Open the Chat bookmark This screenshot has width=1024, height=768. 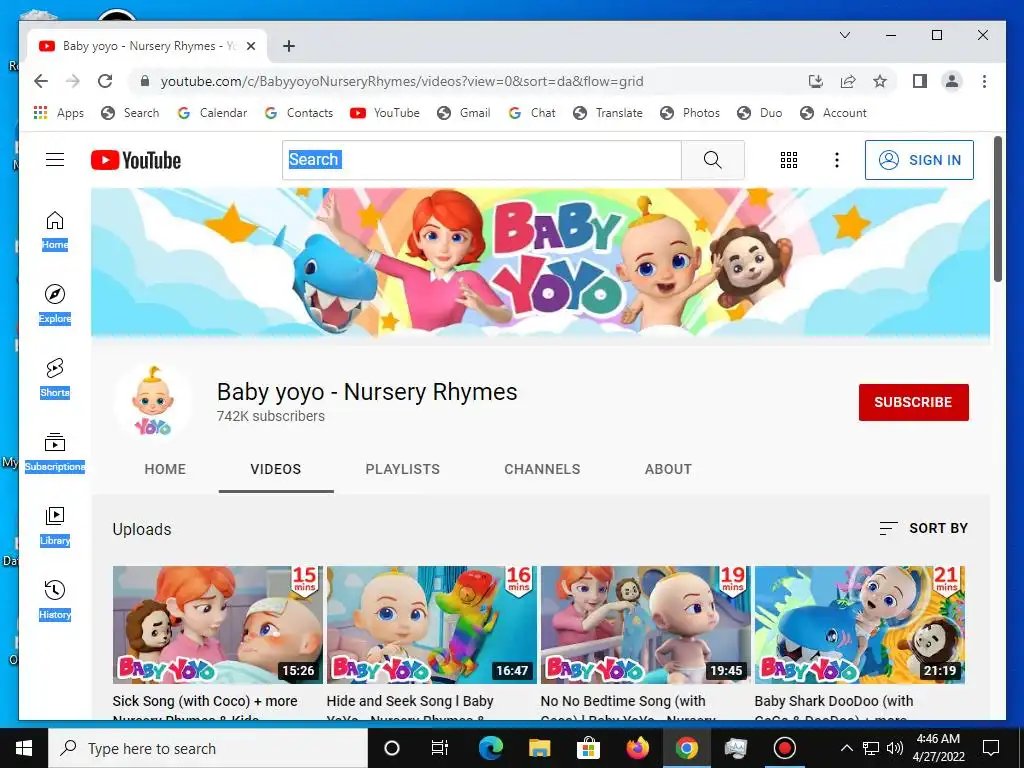[532, 113]
